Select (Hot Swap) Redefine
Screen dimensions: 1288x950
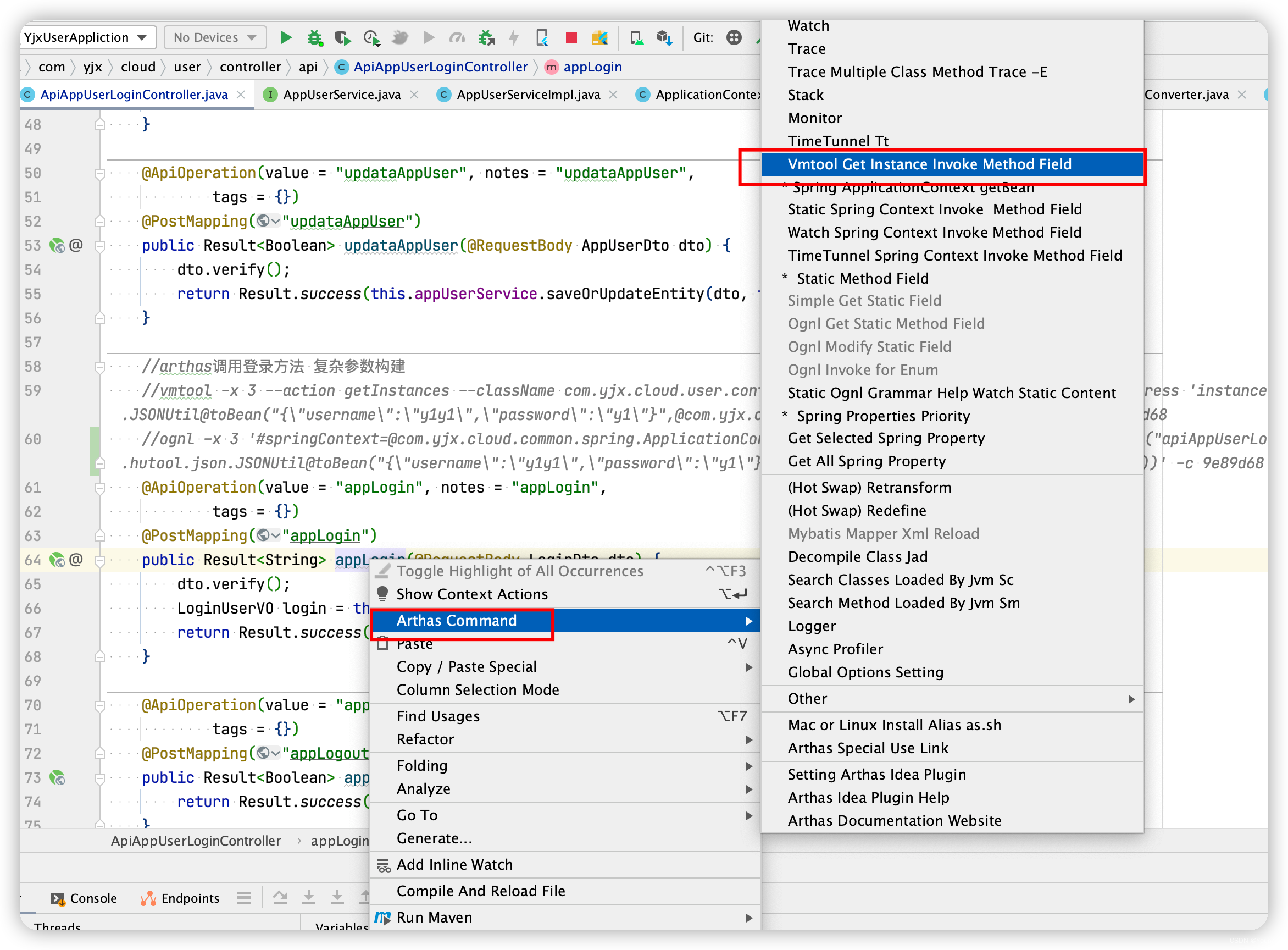(952, 511)
